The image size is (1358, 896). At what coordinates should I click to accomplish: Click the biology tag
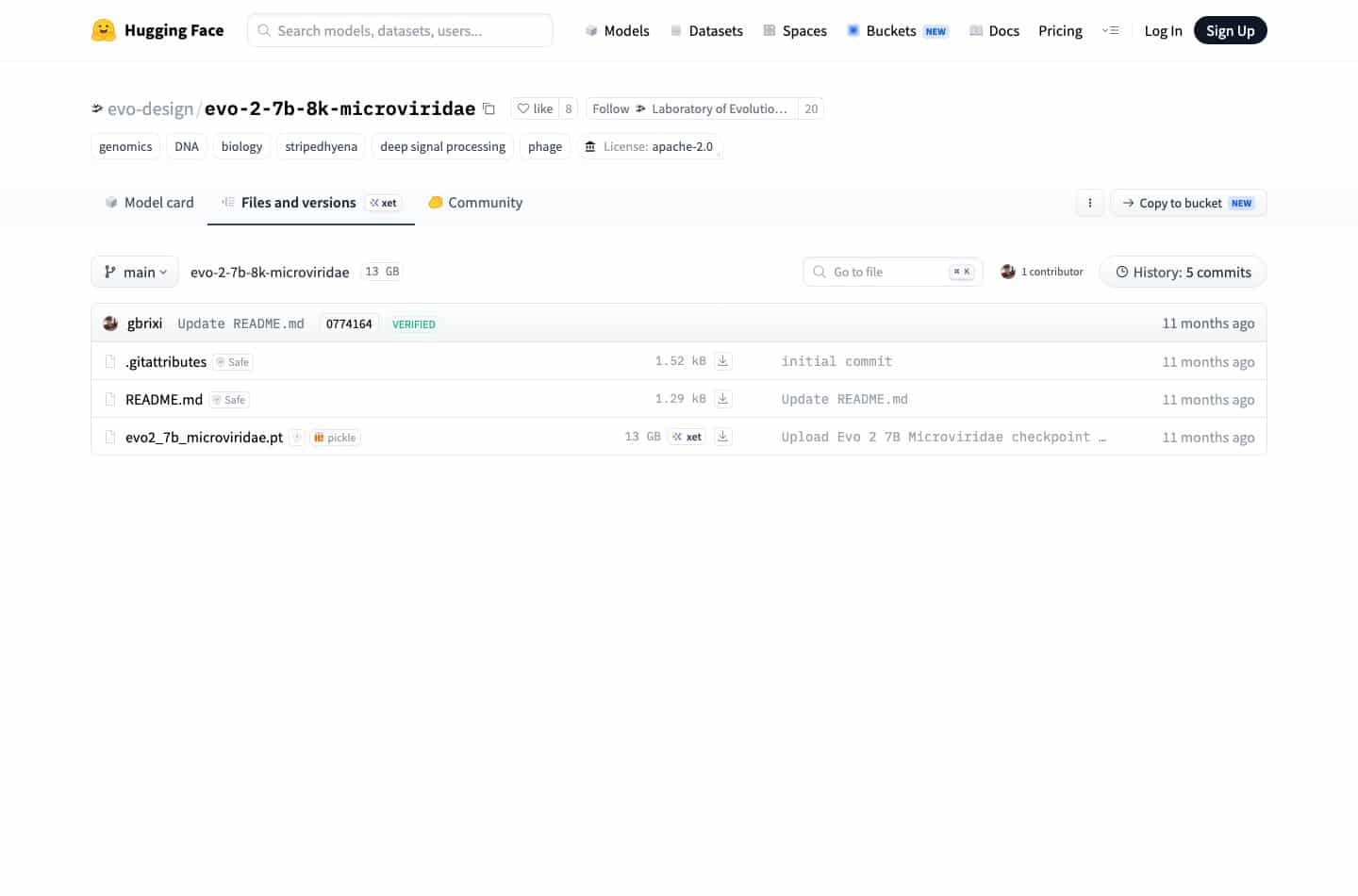(241, 146)
